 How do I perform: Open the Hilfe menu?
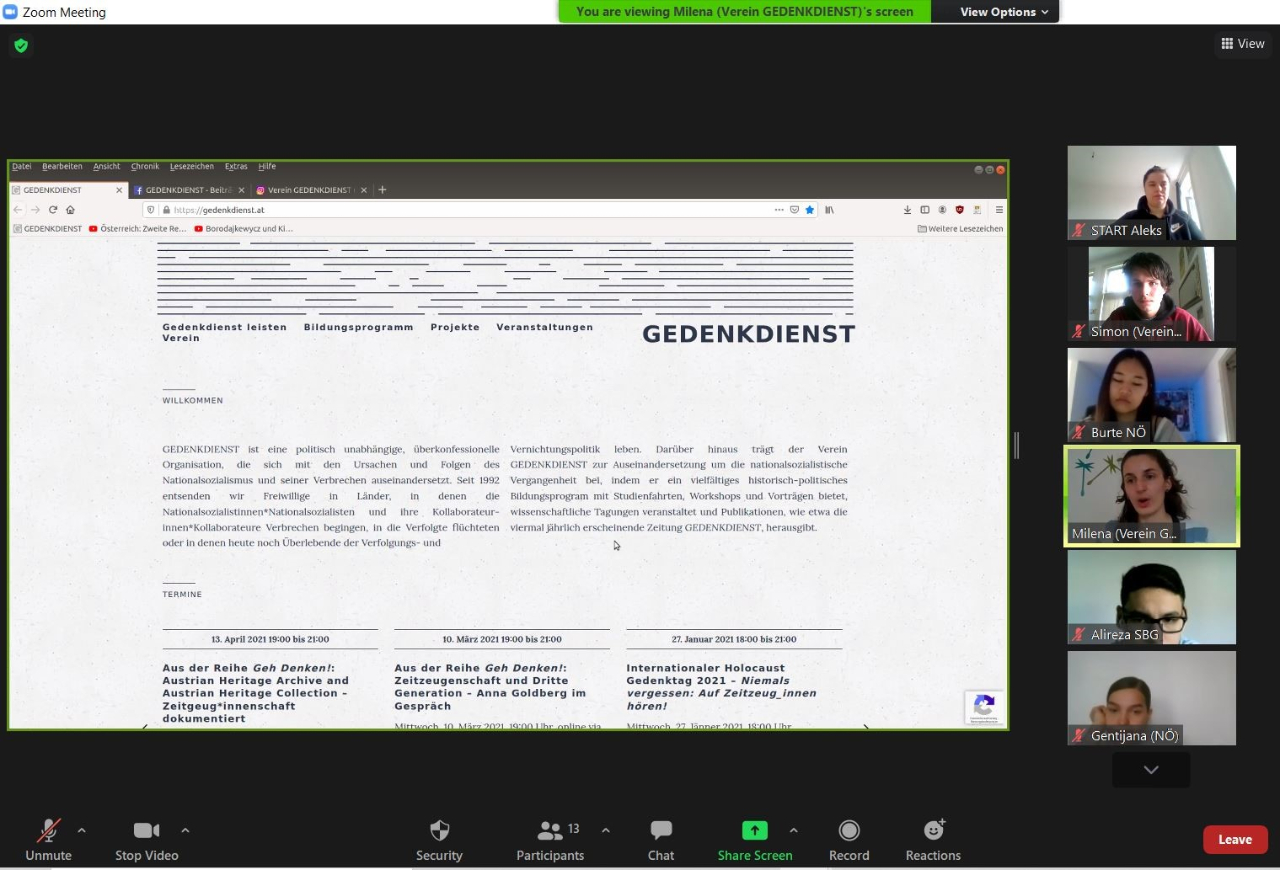pyautogui.click(x=267, y=167)
